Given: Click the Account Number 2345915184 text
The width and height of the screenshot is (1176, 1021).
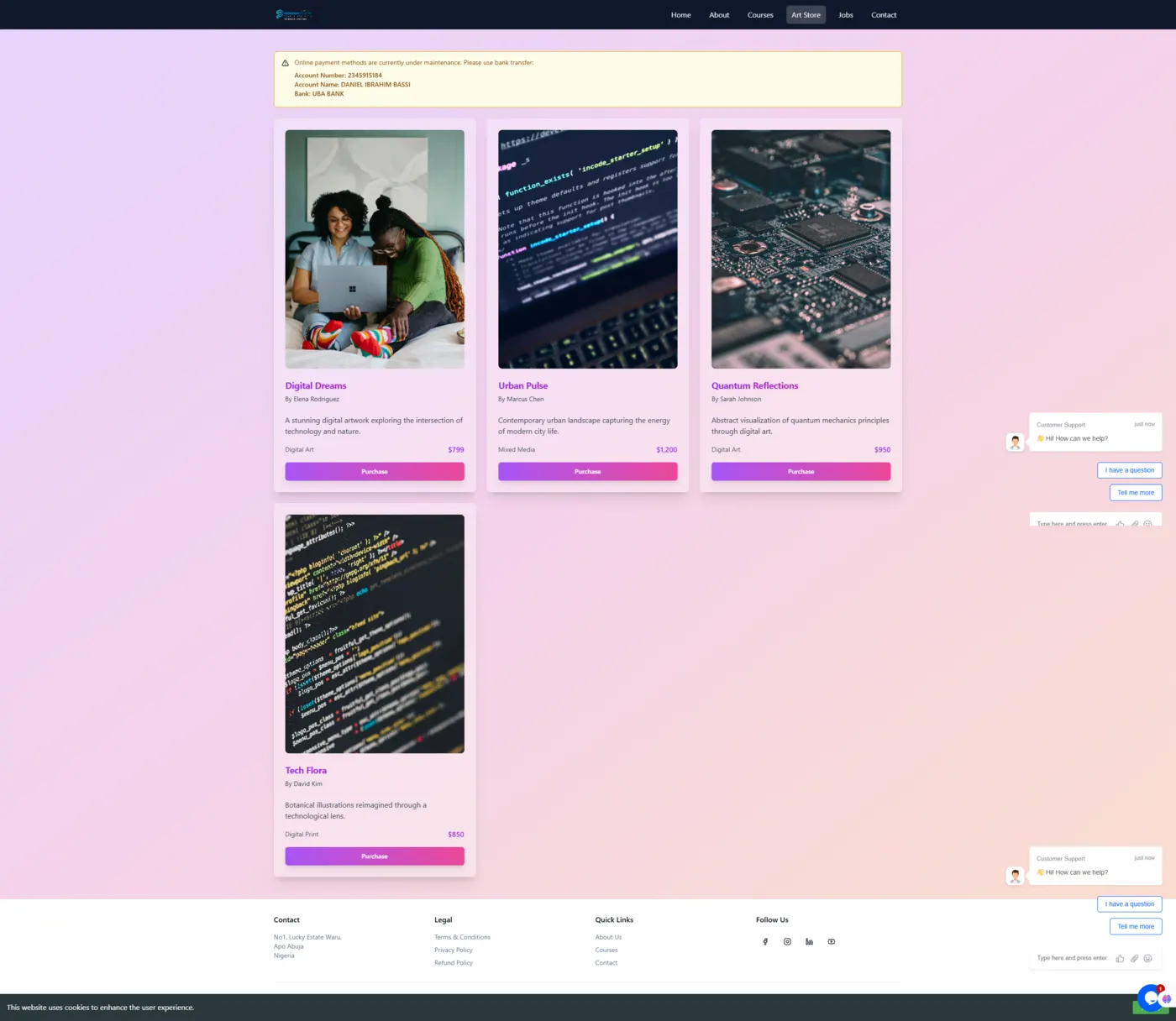Looking at the screenshot, I should click(338, 76).
